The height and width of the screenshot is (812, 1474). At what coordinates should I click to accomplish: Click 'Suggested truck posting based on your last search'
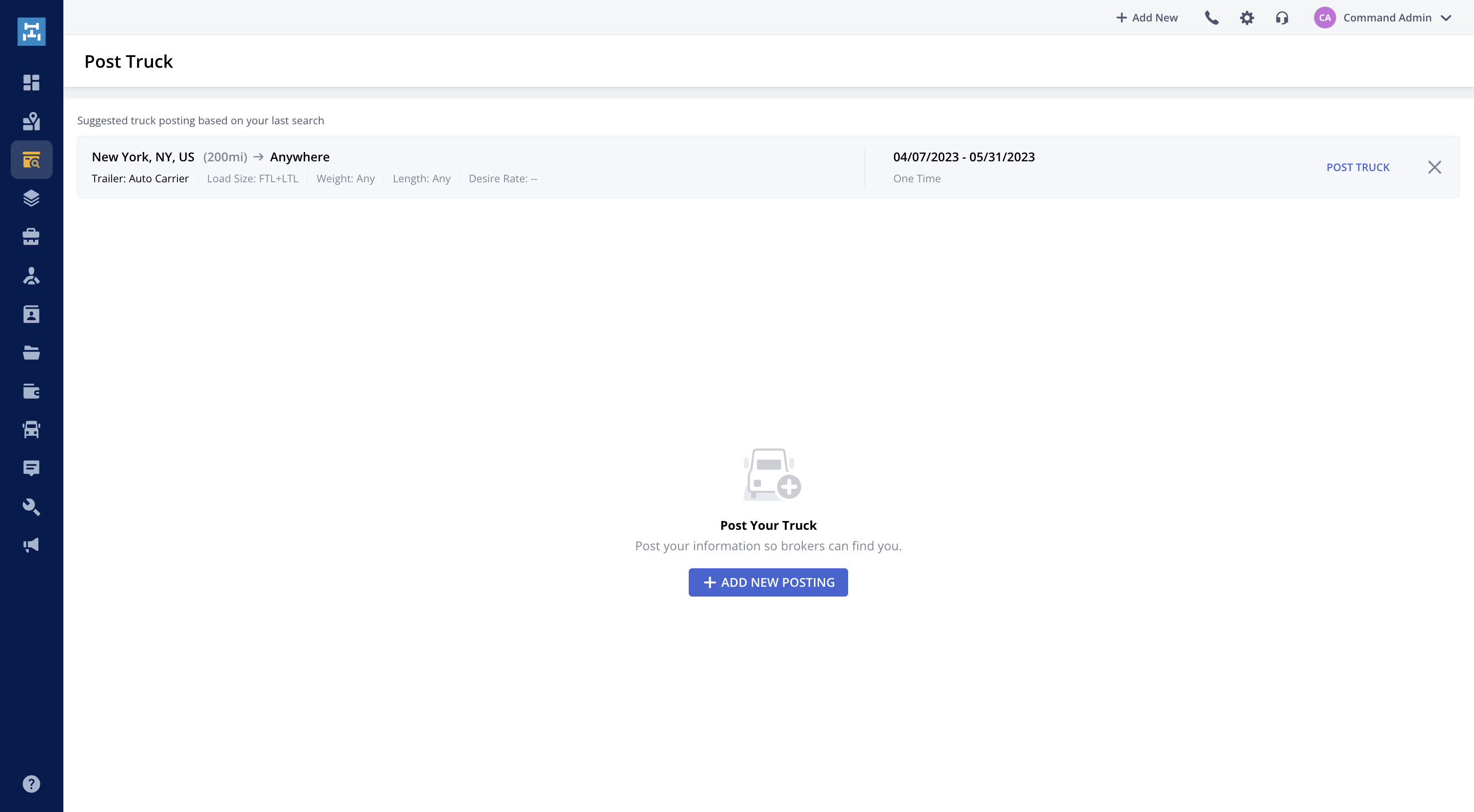pos(200,121)
